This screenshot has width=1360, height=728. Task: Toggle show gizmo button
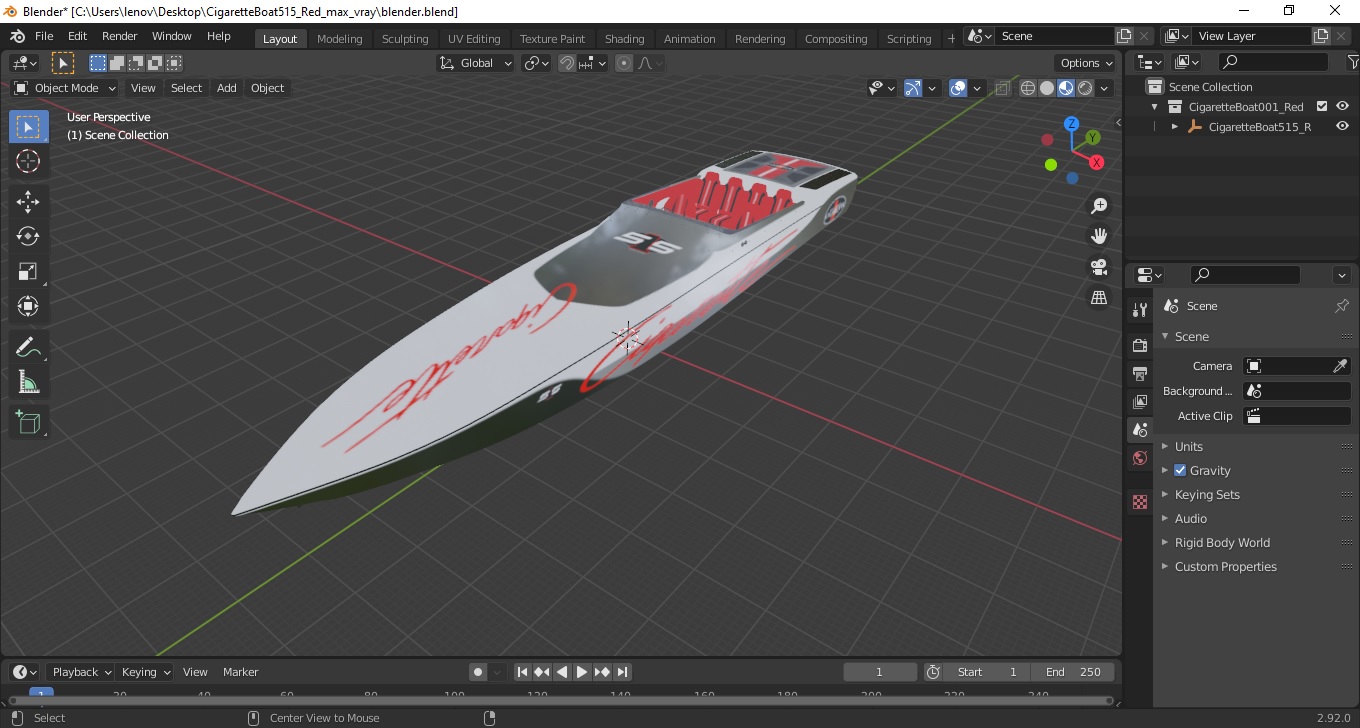point(913,88)
